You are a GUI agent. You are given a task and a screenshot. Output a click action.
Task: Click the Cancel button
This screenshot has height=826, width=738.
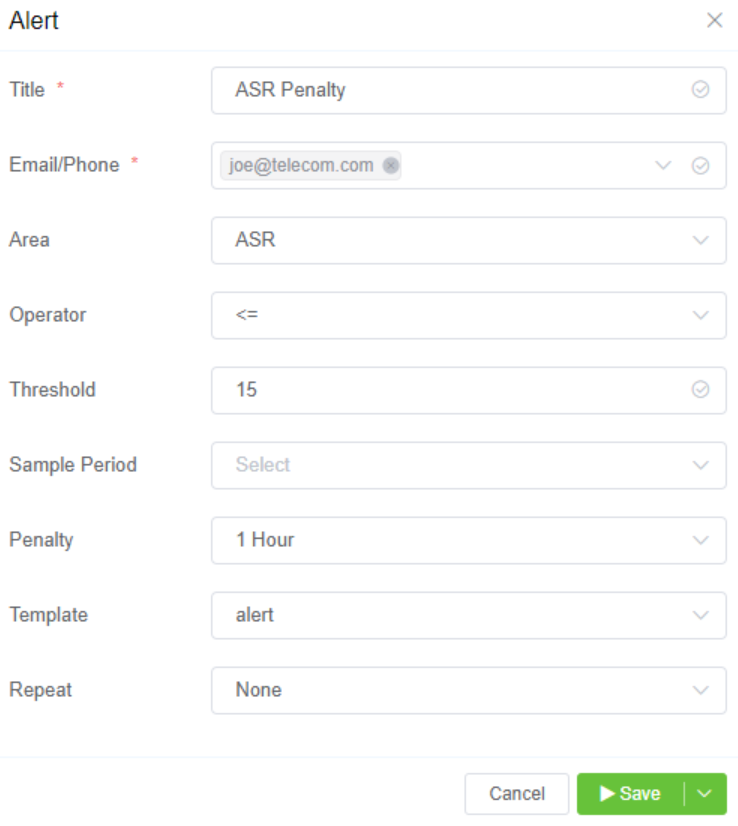pos(517,794)
